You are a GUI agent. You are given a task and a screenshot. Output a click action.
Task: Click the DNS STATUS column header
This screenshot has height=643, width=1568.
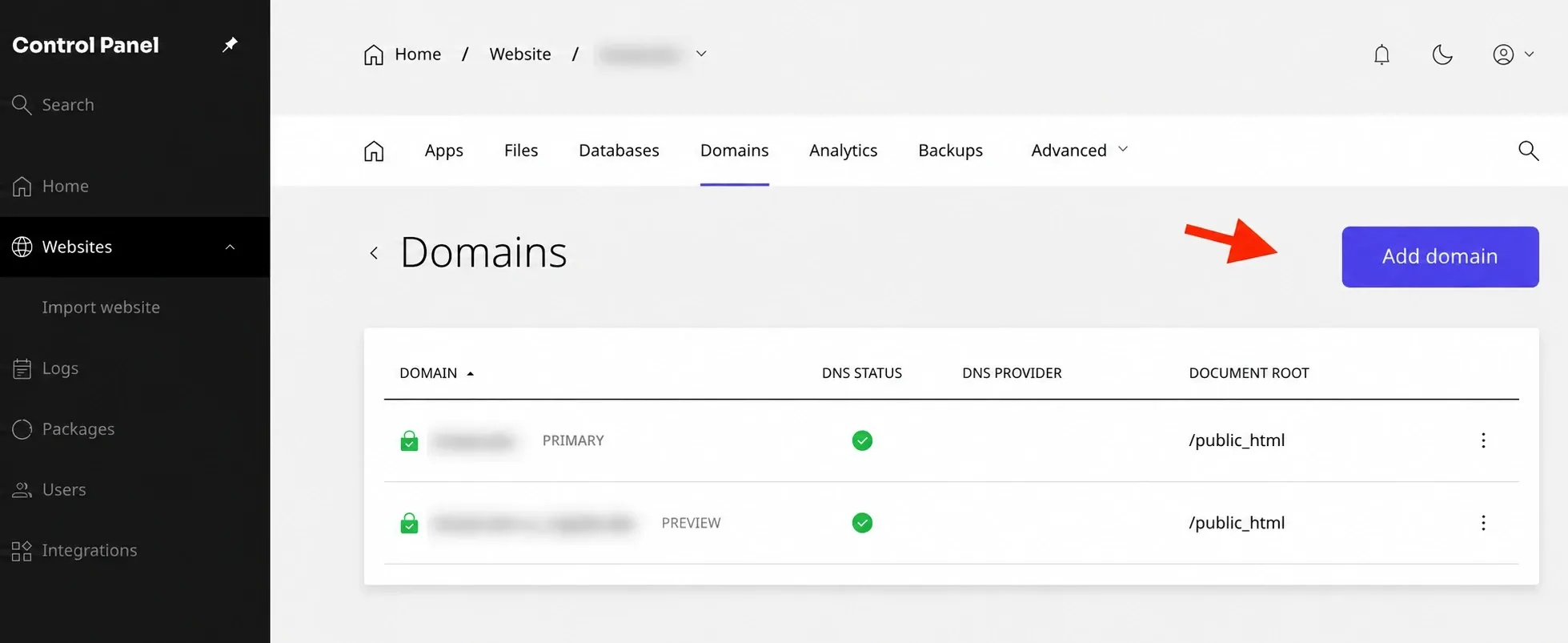862,373
